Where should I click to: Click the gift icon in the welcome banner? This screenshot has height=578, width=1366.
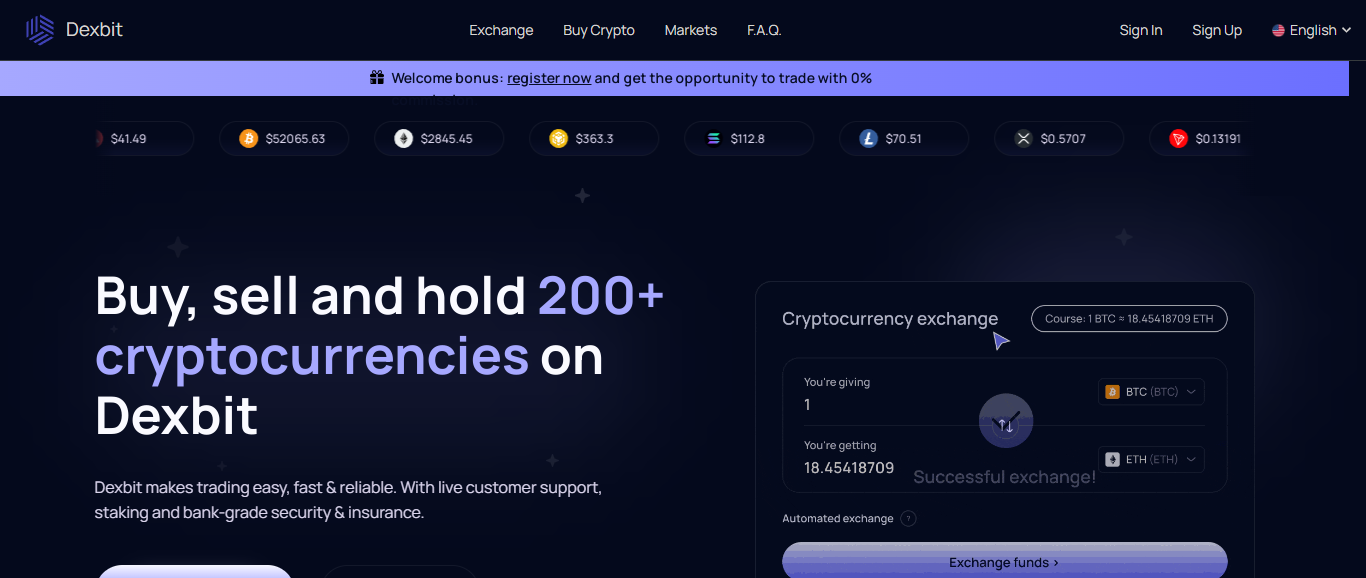[x=377, y=77]
